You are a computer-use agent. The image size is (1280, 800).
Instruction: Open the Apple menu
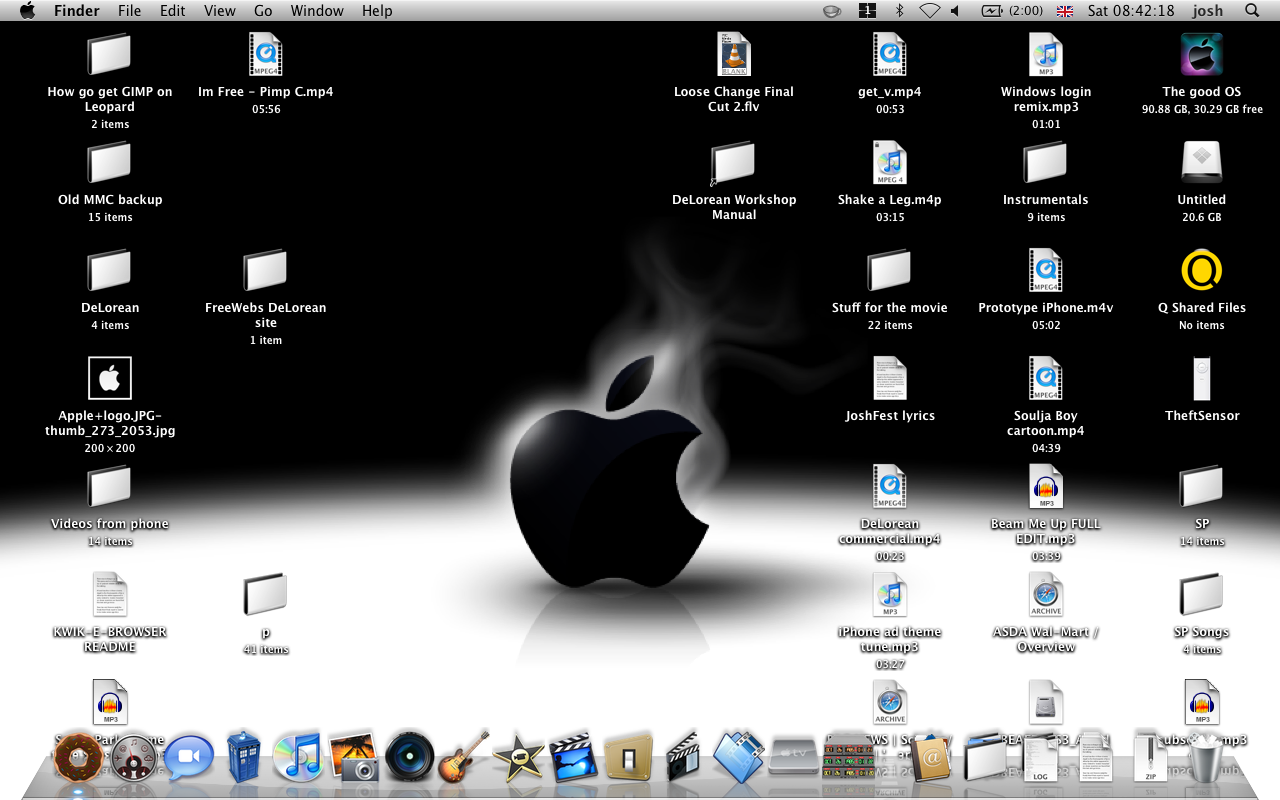click(27, 11)
